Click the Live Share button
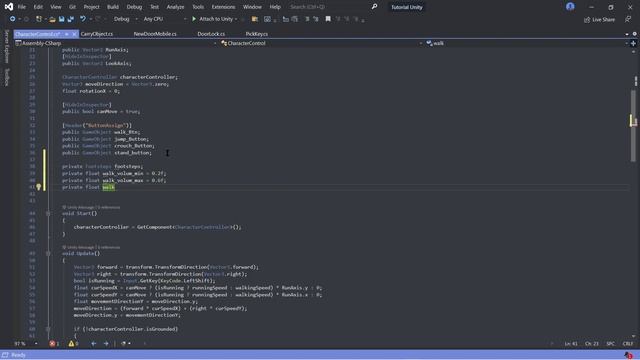640x360 pixels. tap(599, 20)
